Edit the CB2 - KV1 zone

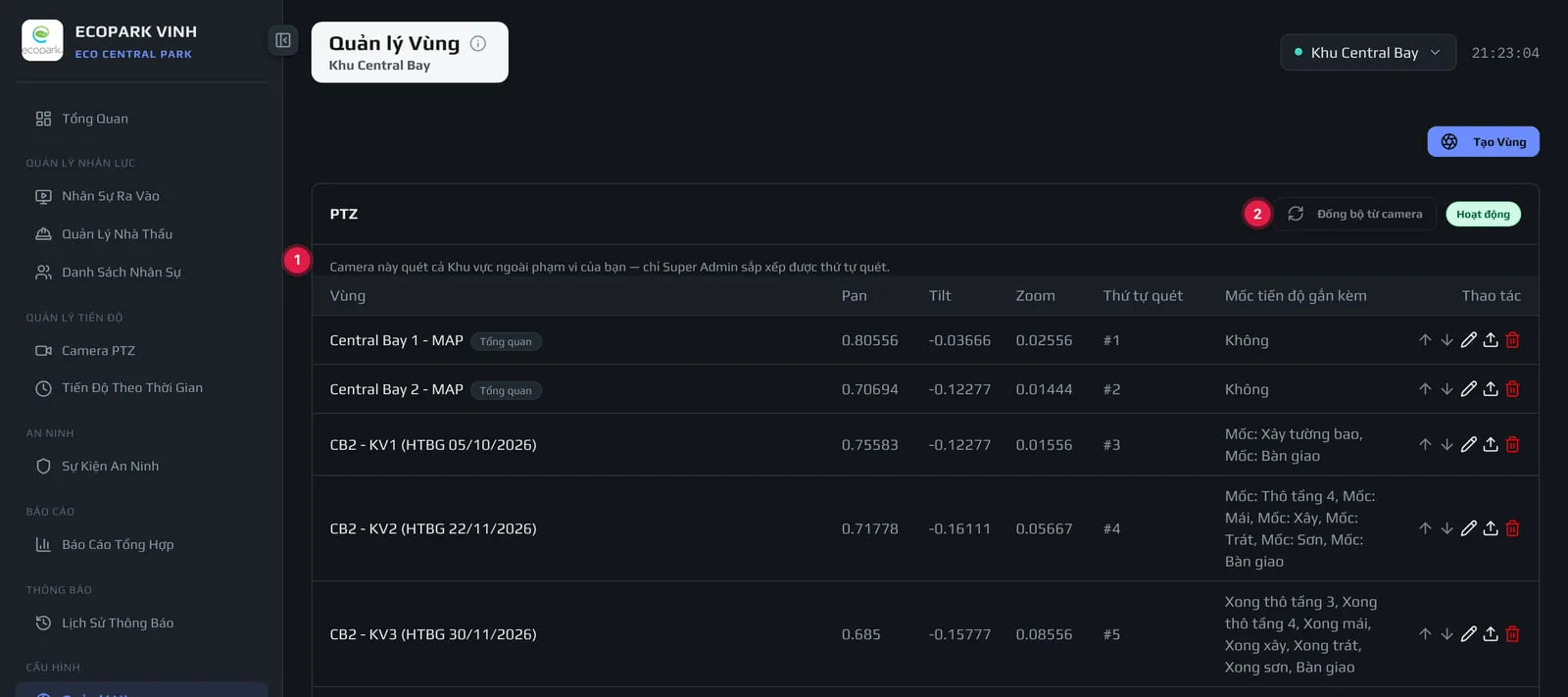[x=1468, y=444]
